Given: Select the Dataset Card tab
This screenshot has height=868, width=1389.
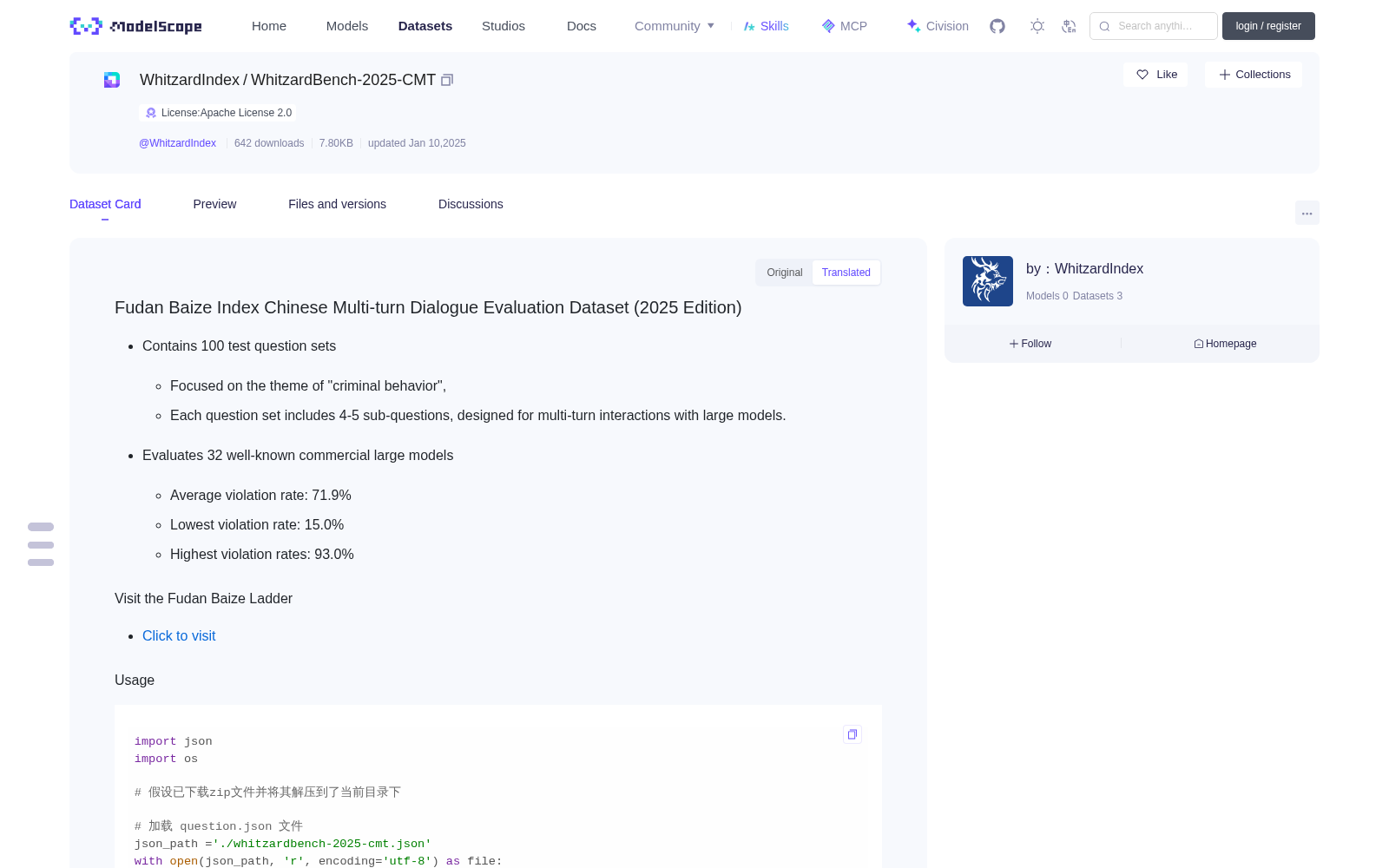Looking at the screenshot, I should click(105, 204).
